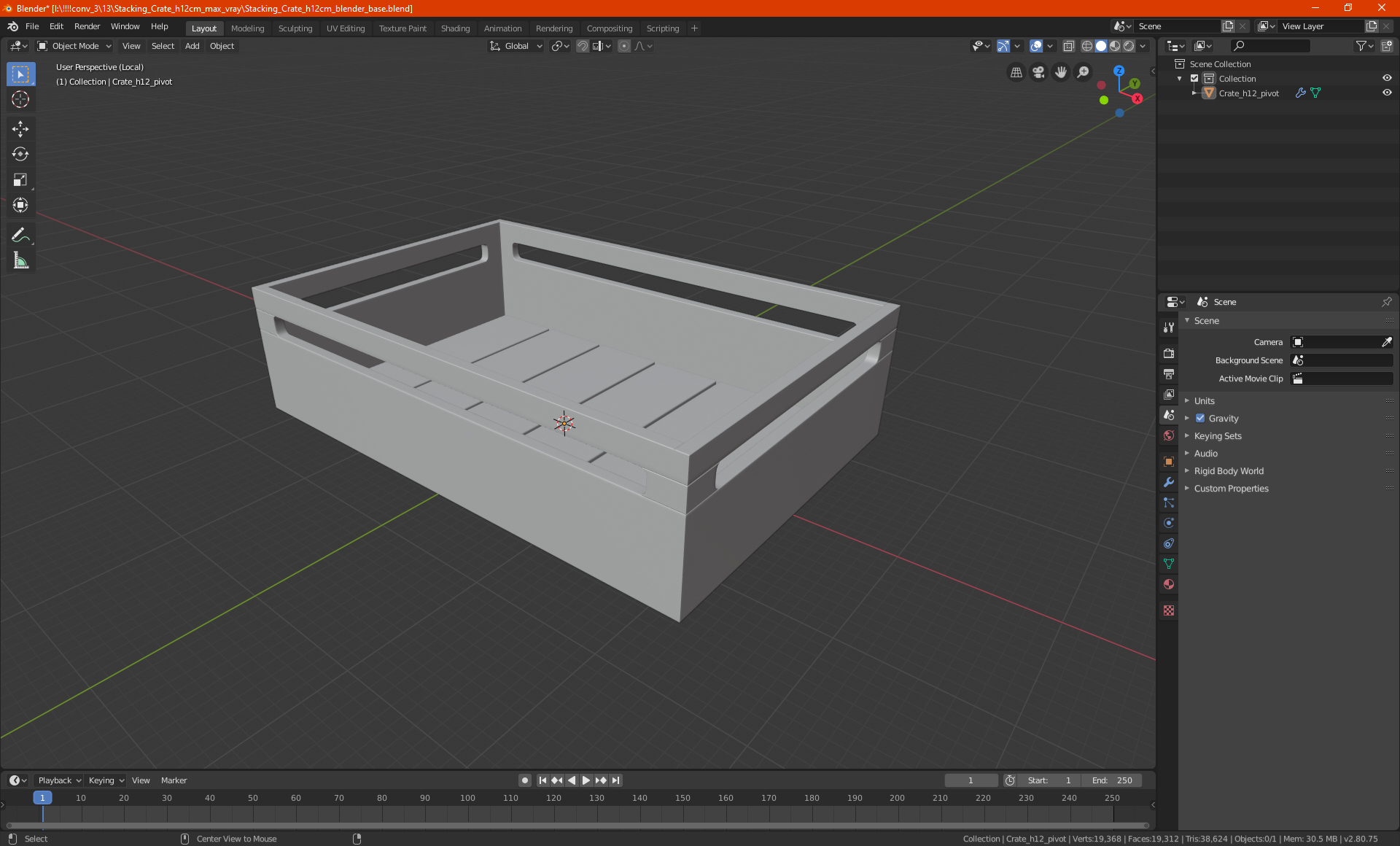Switch to camera view icon
The width and height of the screenshot is (1400, 846).
click(x=1038, y=72)
